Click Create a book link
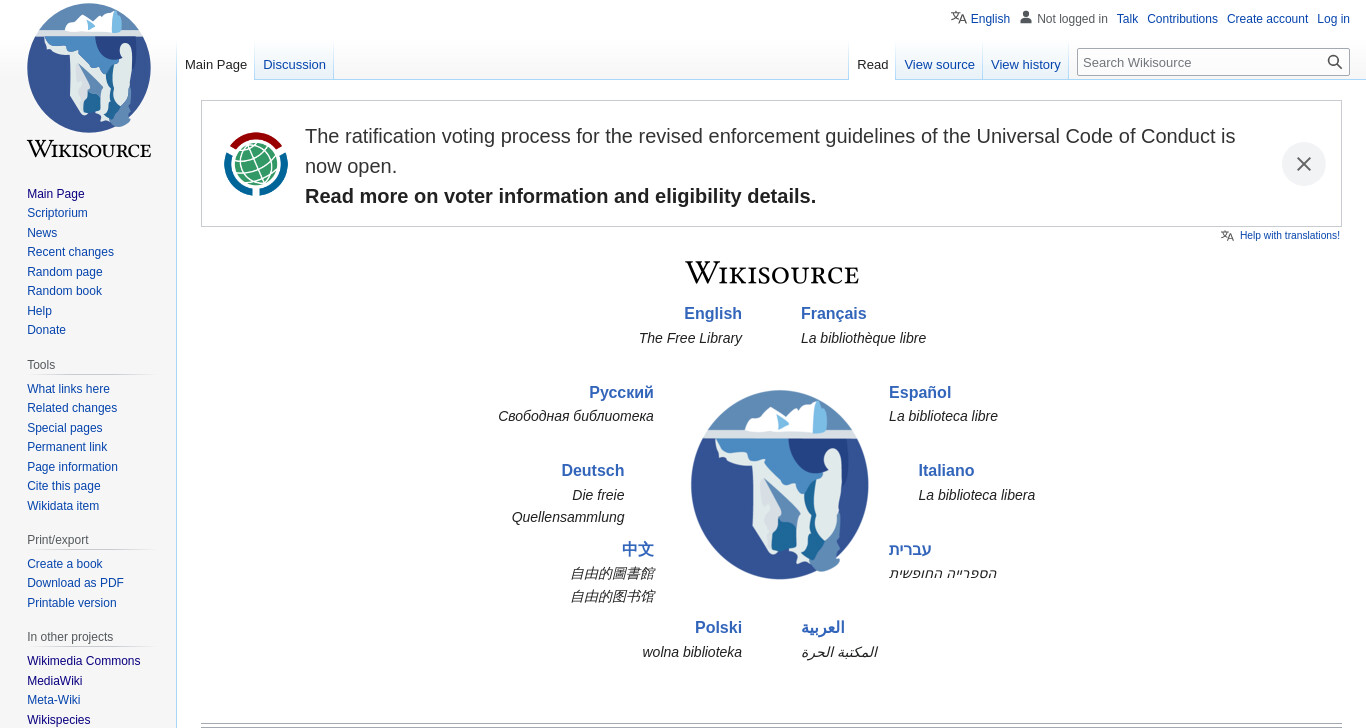This screenshot has height=728, width=1366. (65, 564)
